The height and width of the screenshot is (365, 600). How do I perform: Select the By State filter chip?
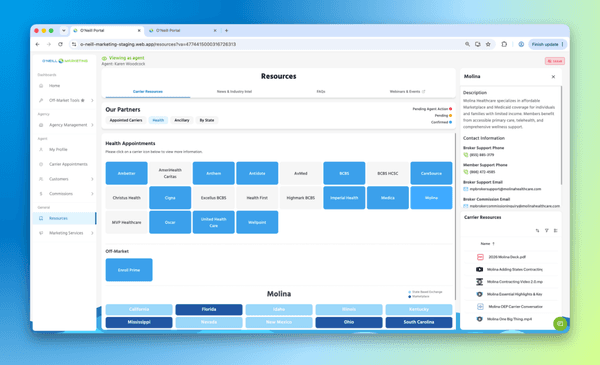pos(207,120)
